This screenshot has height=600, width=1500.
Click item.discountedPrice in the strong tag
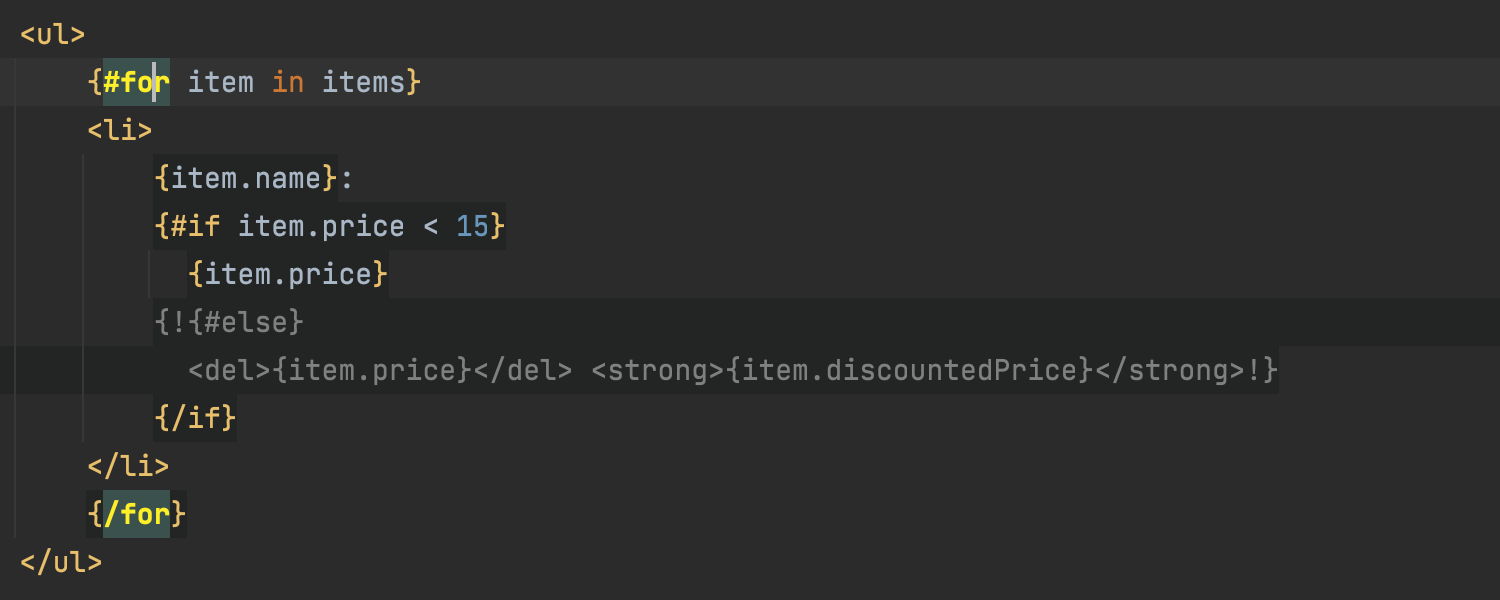coord(908,370)
